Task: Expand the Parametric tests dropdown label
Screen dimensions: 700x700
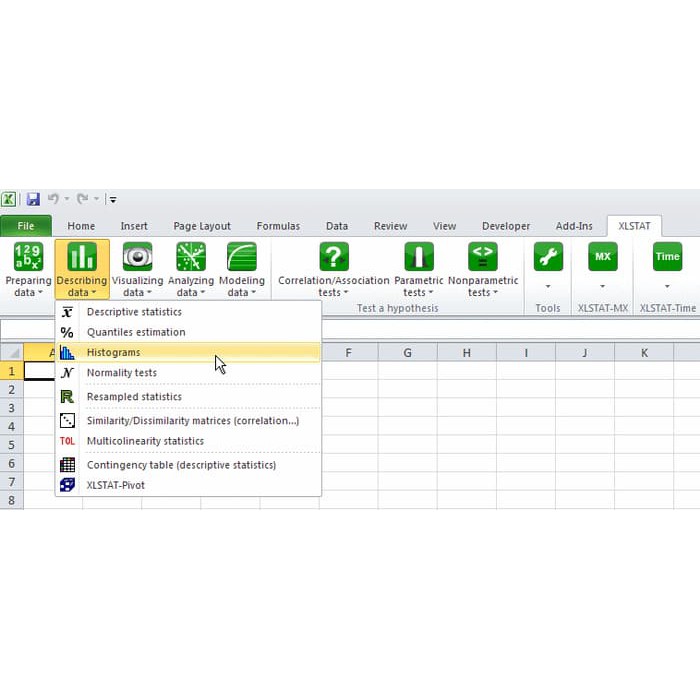Action: (x=419, y=286)
